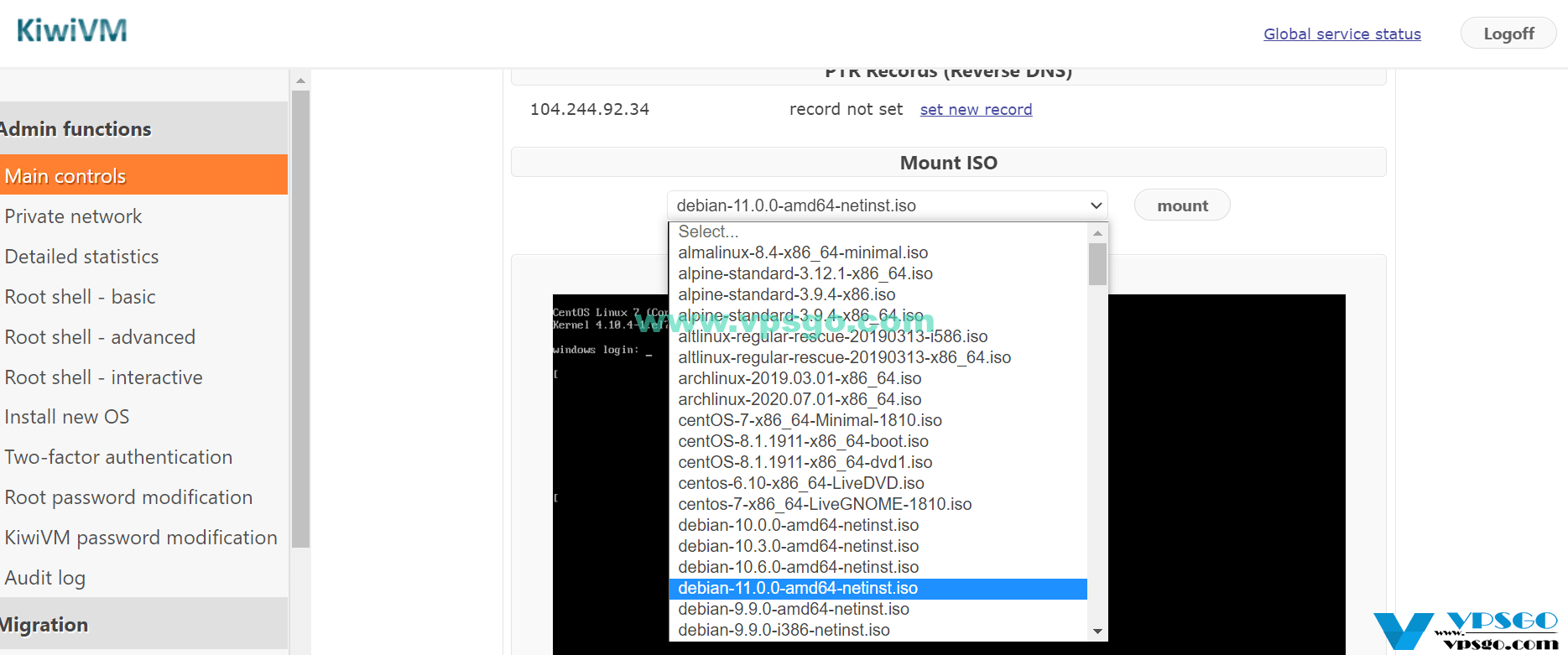
Task: Select debian-10.3.0-amd64-netinst.iso option
Action: (878, 546)
